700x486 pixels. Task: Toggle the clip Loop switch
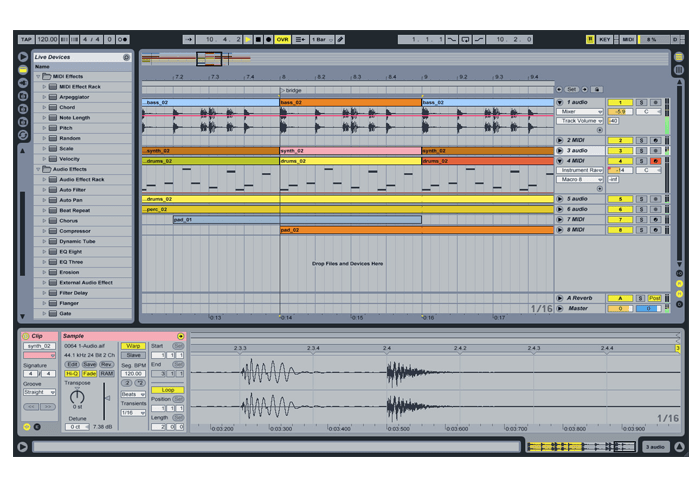[168, 390]
